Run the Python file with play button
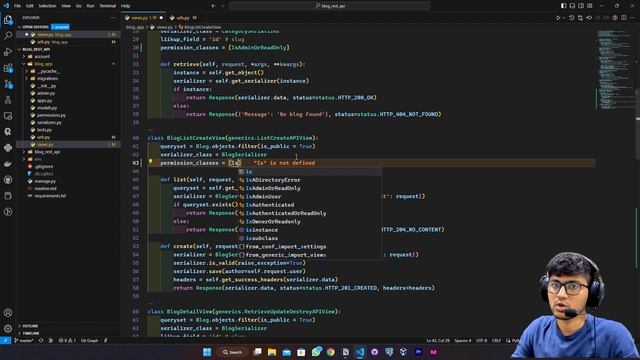 pyautogui.click(x=558, y=18)
